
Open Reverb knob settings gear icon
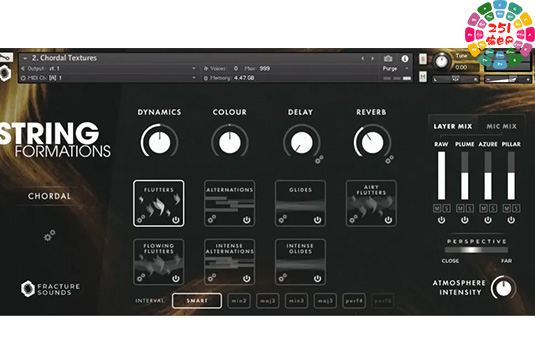(390, 159)
